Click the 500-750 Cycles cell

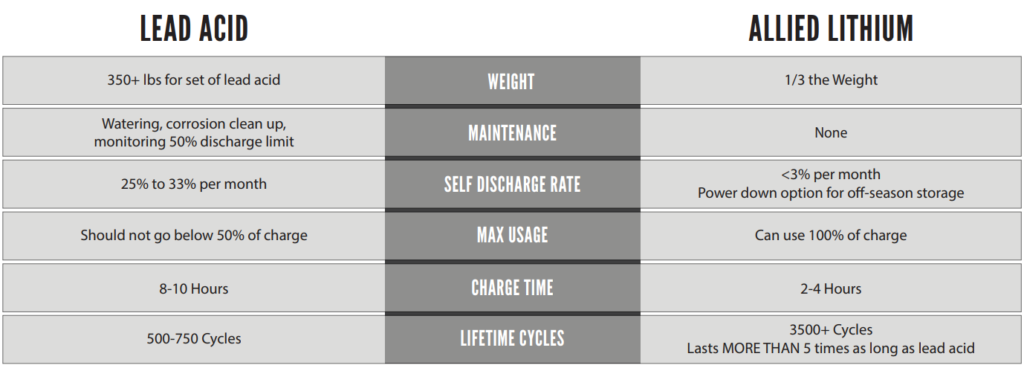(x=194, y=339)
